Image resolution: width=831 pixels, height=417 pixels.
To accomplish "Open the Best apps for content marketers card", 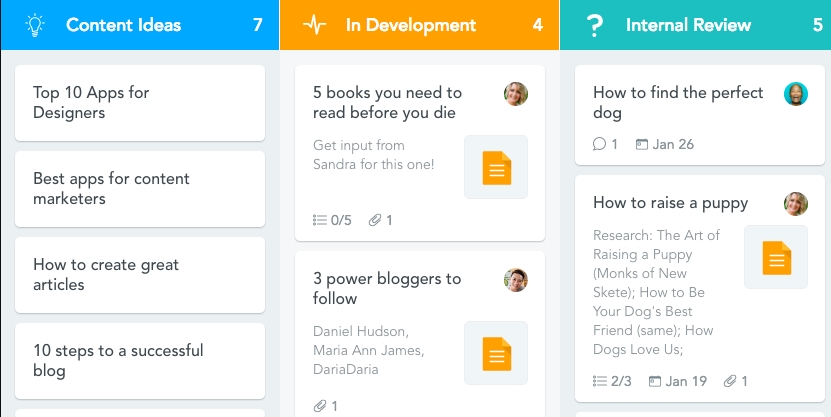I will [140, 189].
